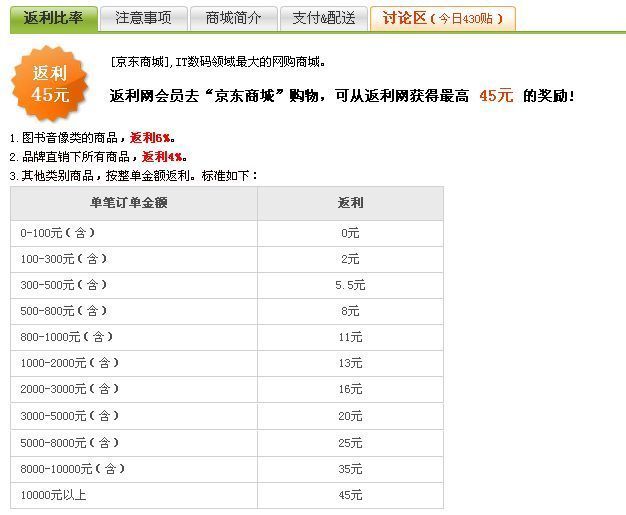626x515 pixels.
Task: Switch to the 返利比率 tab
Action: pyautogui.click(x=54, y=18)
